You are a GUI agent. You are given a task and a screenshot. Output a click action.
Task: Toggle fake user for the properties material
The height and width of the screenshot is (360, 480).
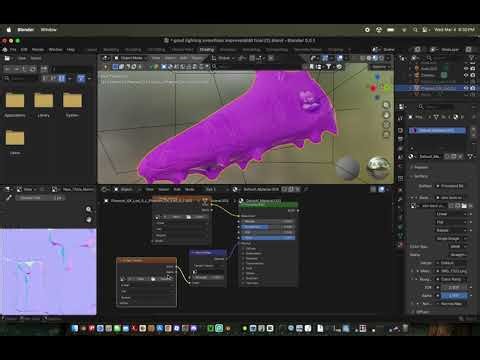448,156
